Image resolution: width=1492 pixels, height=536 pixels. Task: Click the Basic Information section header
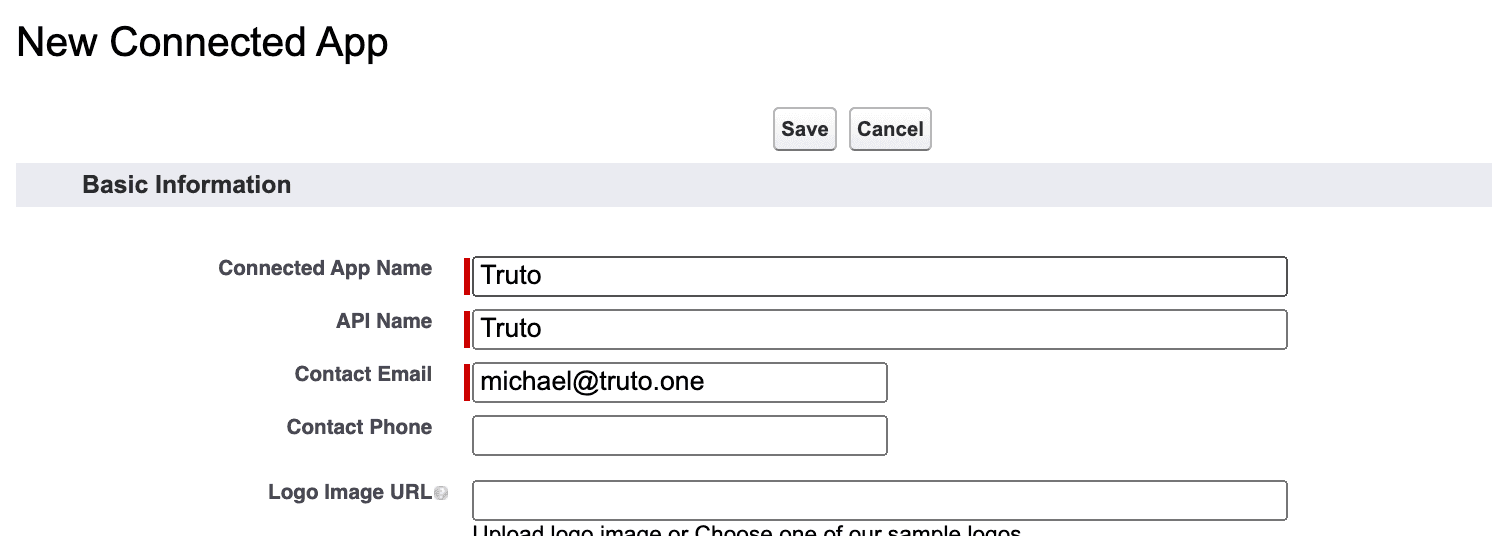(x=187, y=185)
